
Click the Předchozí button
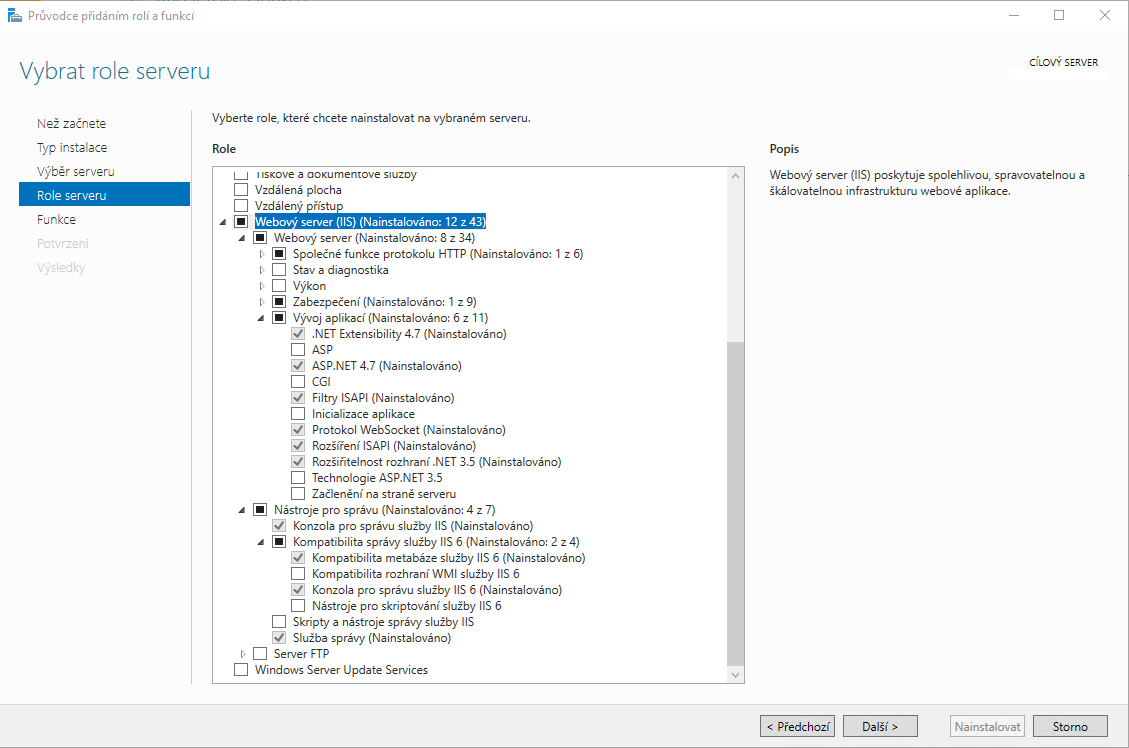point(797,726)
